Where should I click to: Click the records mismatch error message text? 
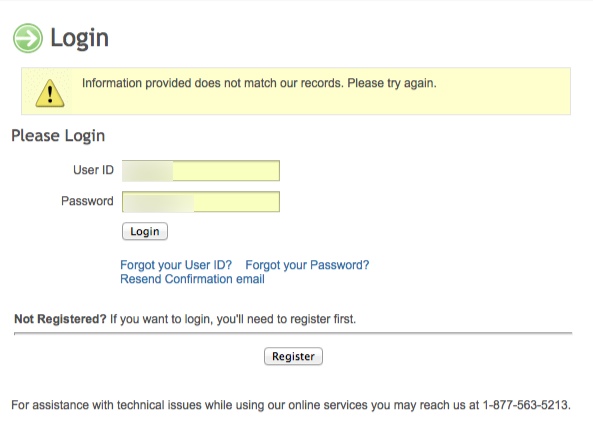click(x=259, y=83)
